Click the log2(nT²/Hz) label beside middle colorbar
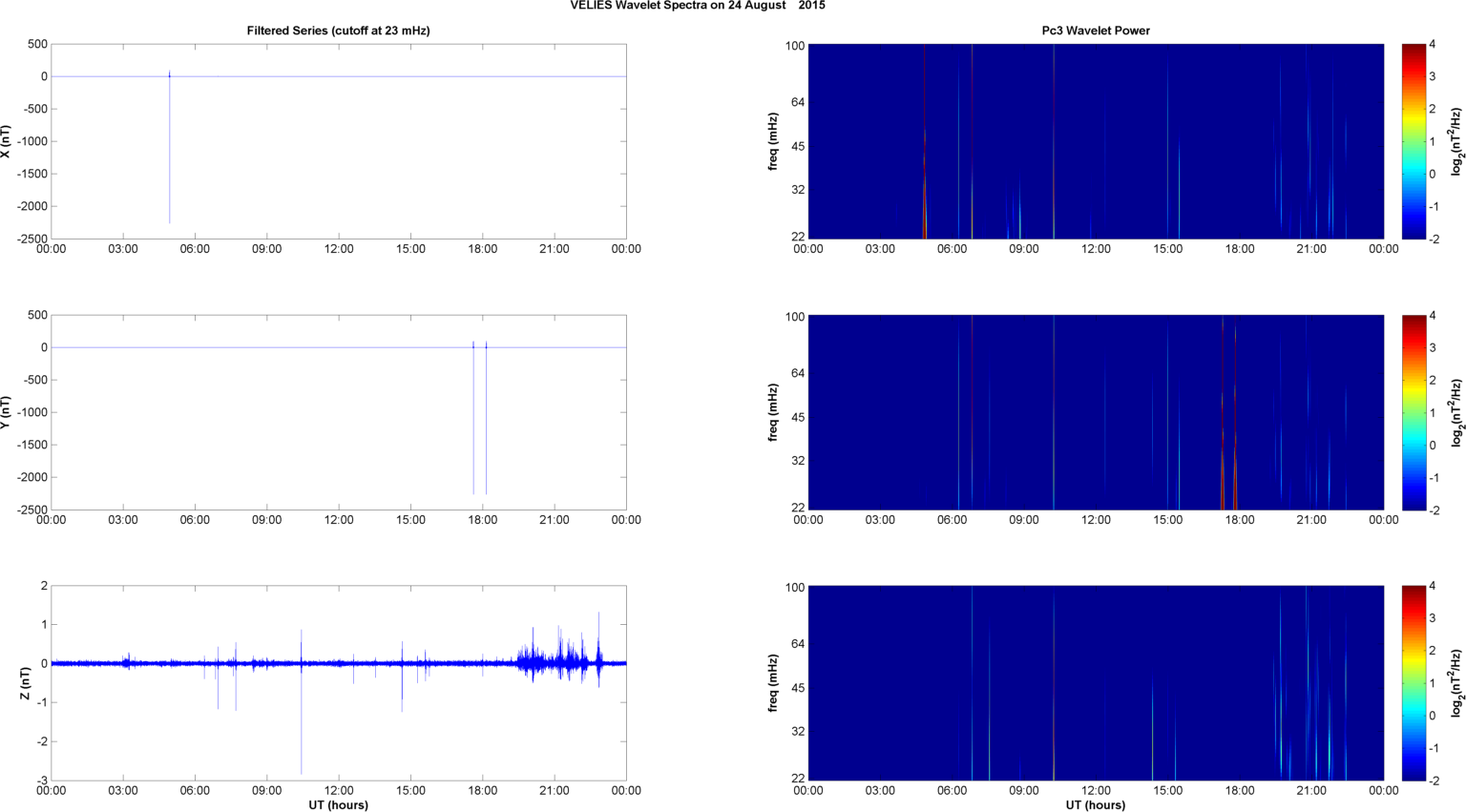The image size is (1466, 812). 1456,412
